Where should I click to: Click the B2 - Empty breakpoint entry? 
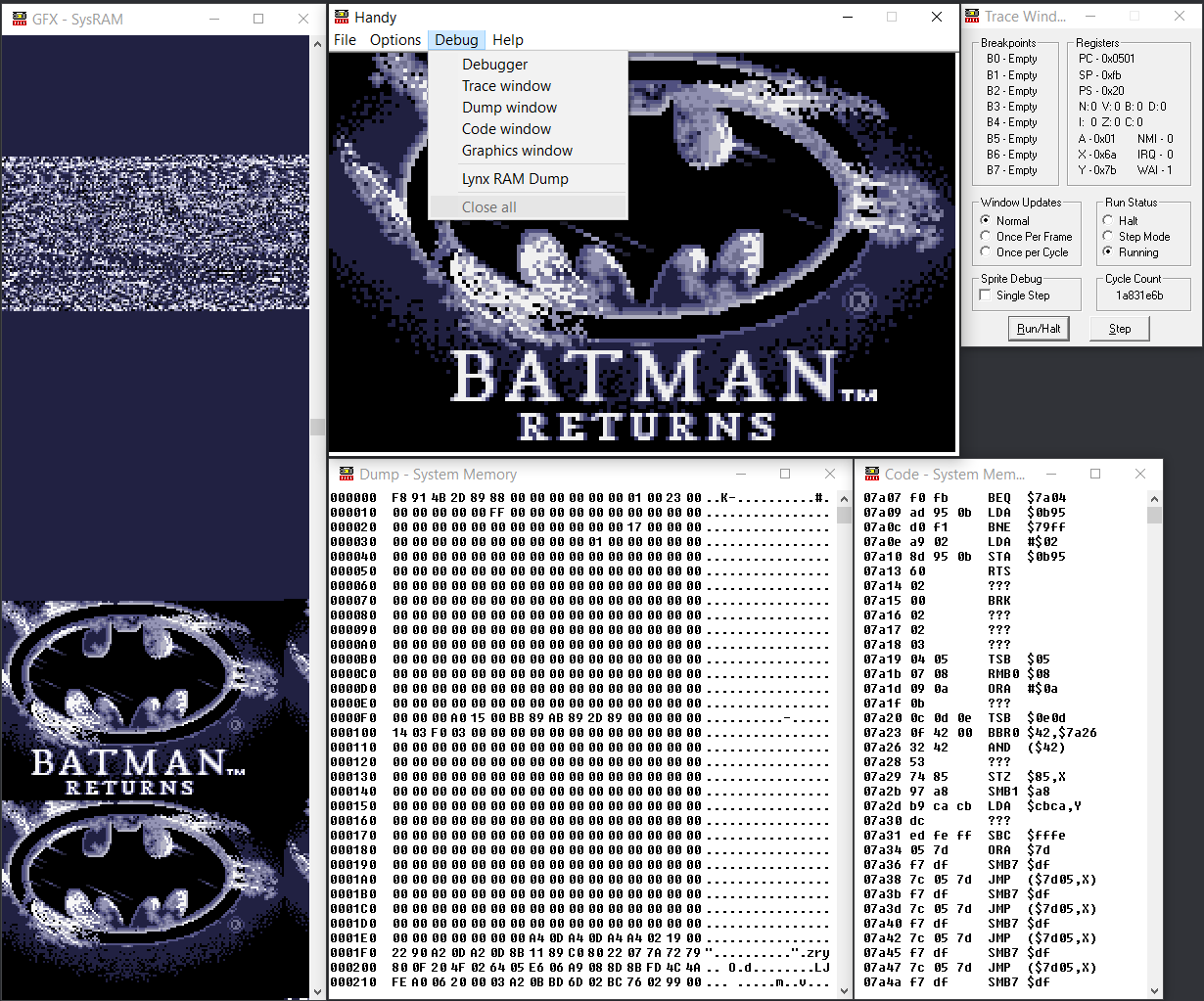point(1011,90)
